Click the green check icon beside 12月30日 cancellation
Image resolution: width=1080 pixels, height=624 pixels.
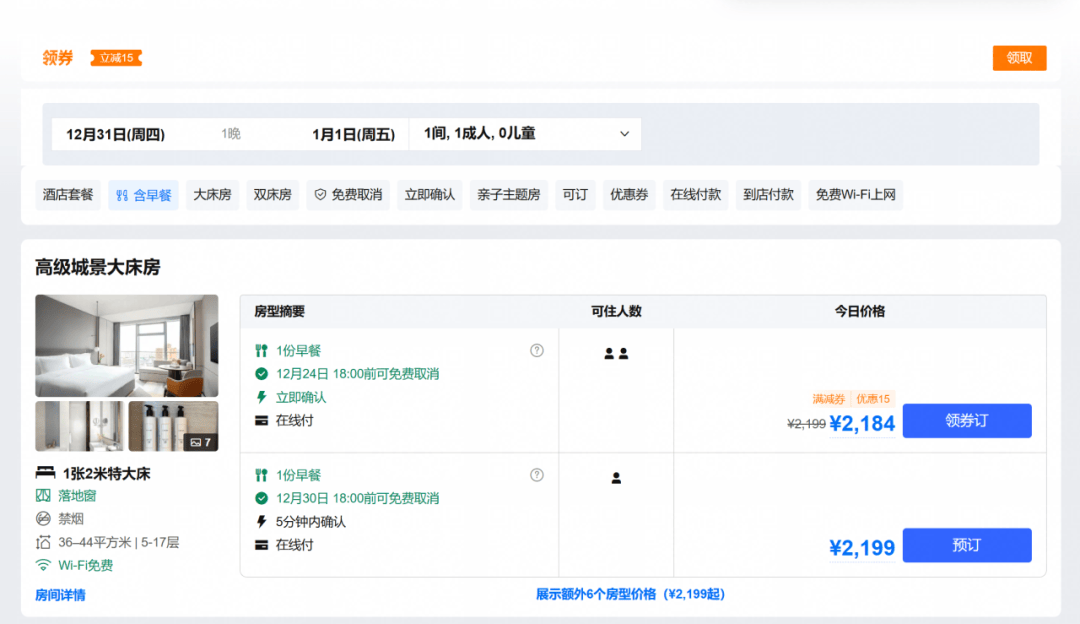coord(261,499)
